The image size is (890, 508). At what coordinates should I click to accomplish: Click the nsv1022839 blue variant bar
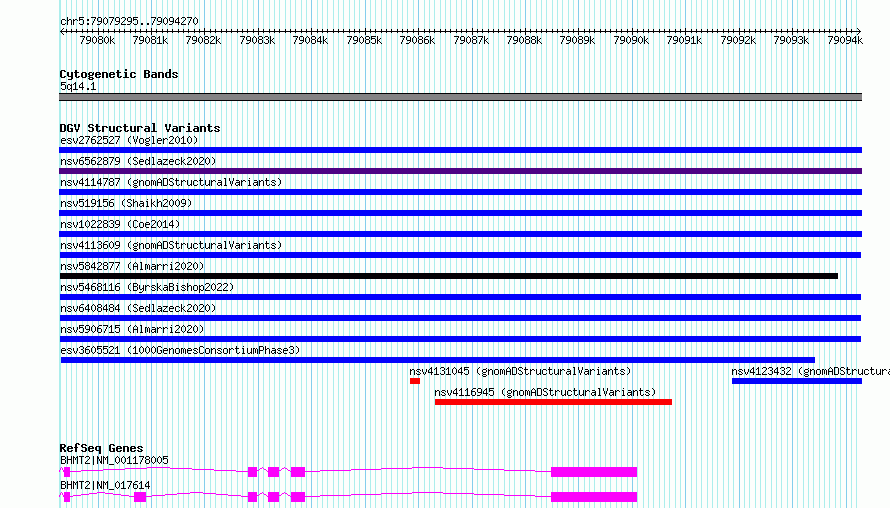[x=460, y=234]
